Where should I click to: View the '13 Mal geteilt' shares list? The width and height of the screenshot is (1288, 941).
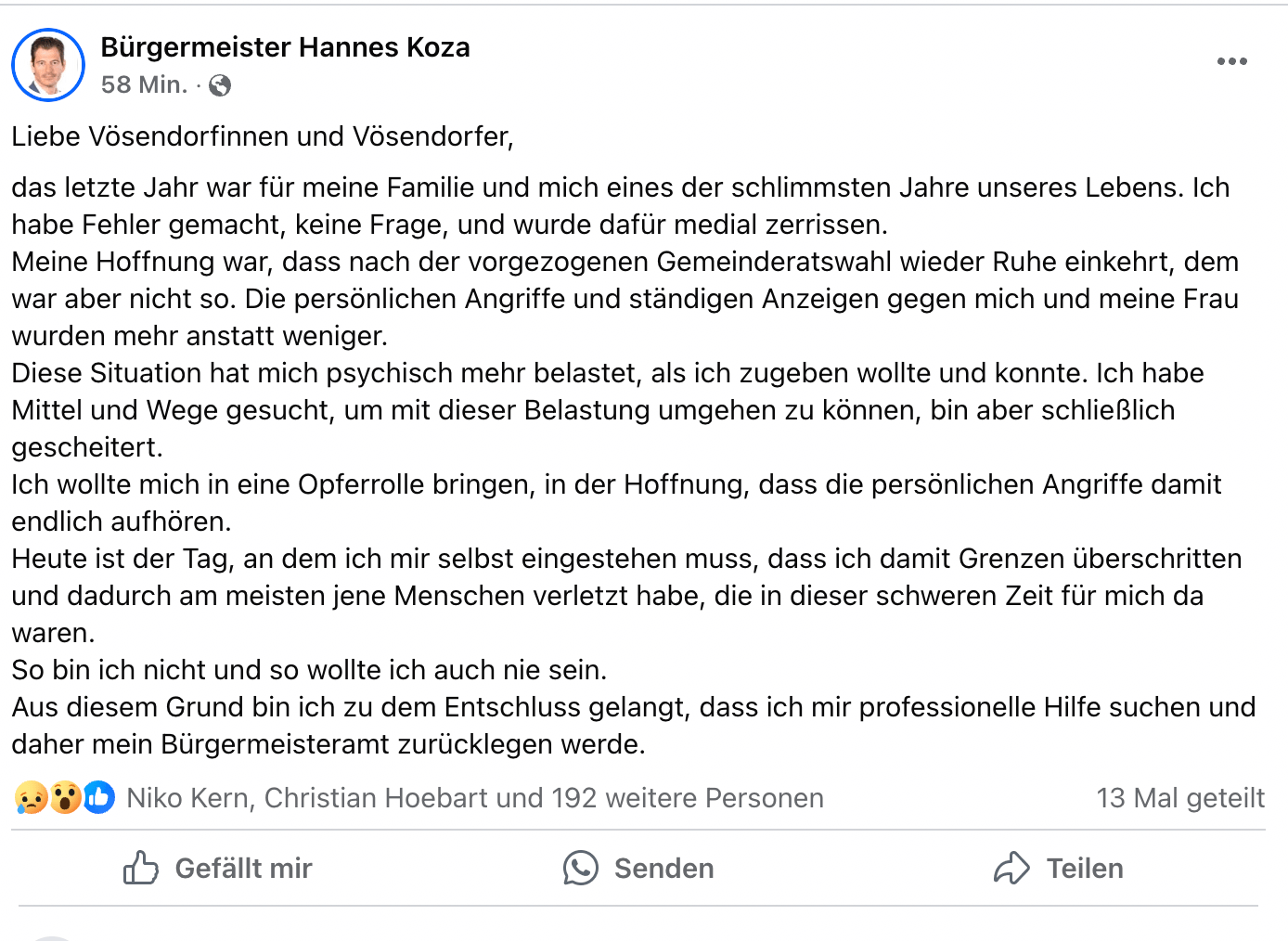coord(1179,798)
